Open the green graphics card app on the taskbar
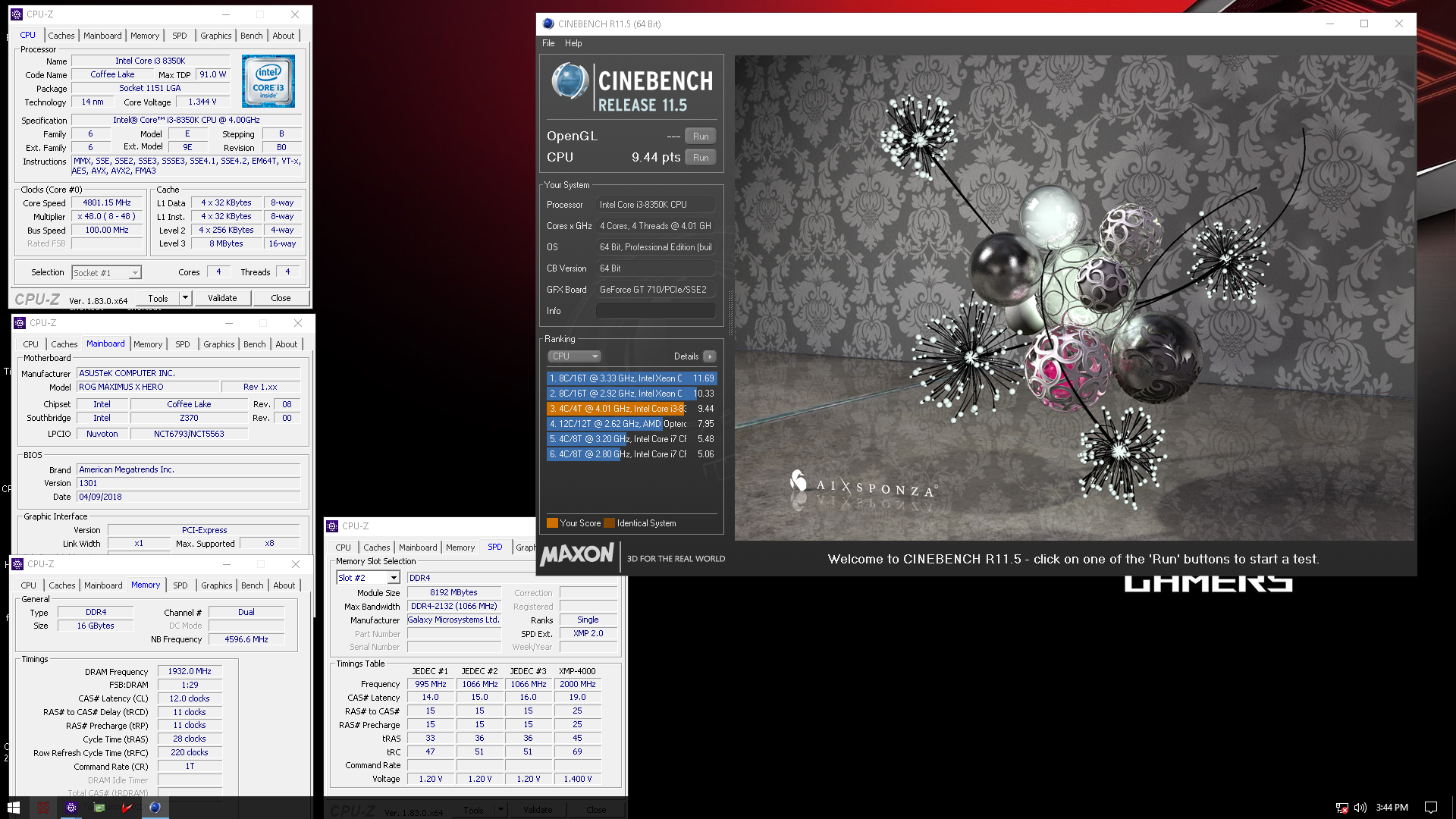The image size is (1456, 819). click(99, 808)
